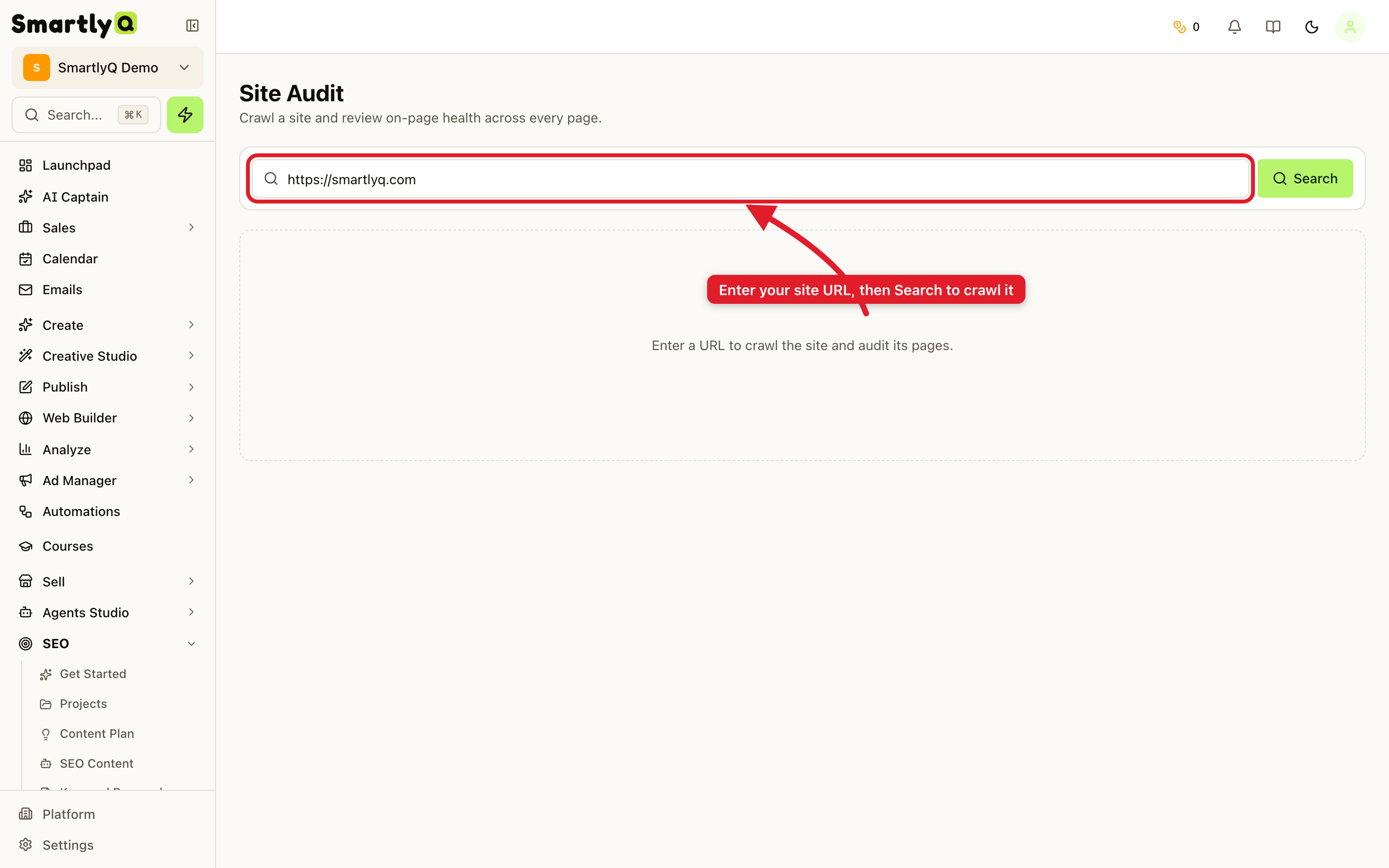Viewport: 1389px width, 868px height.
Task: Toggle dark mode moon icon
Action: 1311,27
